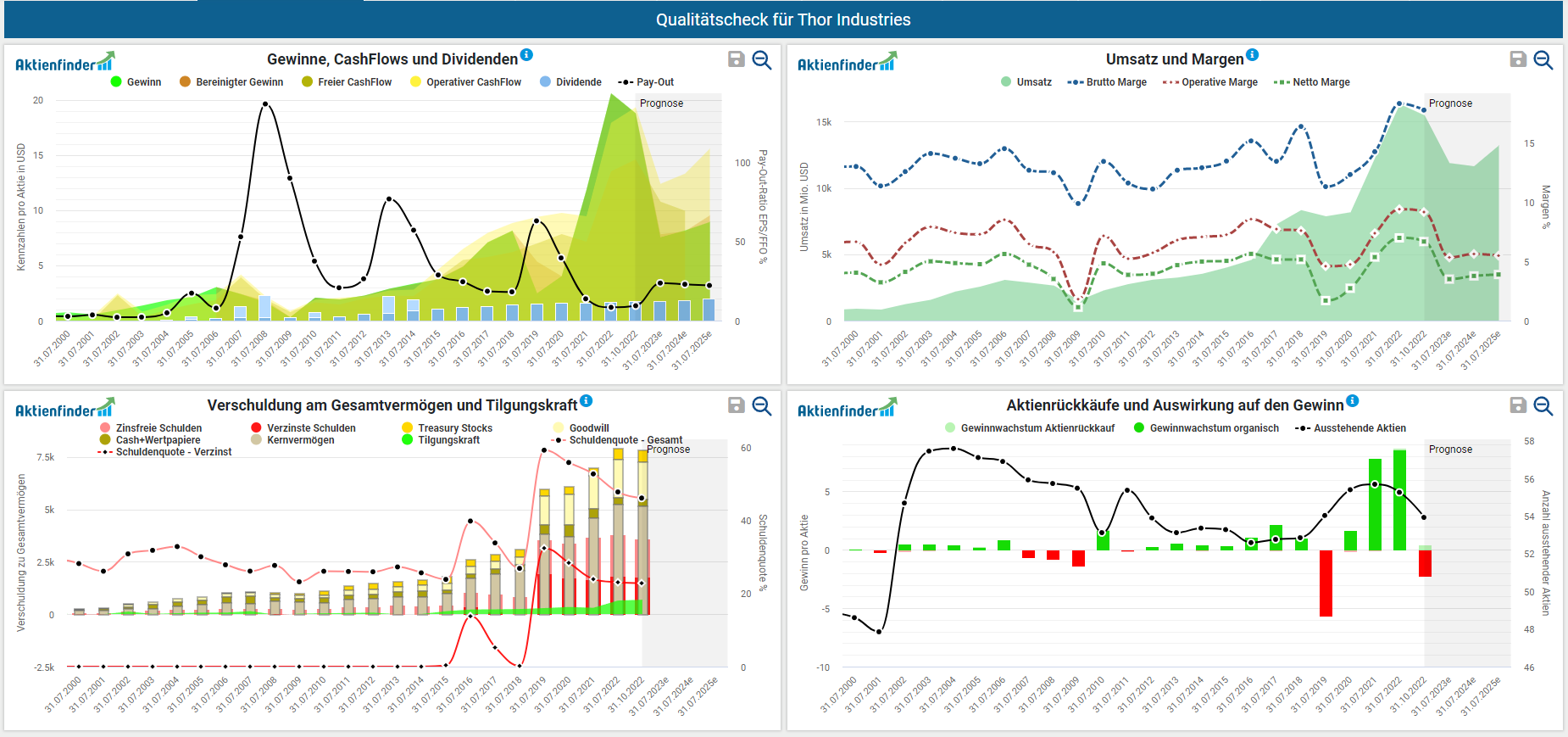Click the 'Qualitätscheck für Thor Industries' header
The width and height of the screenshot is (1568, 737).
coord(783,20)
